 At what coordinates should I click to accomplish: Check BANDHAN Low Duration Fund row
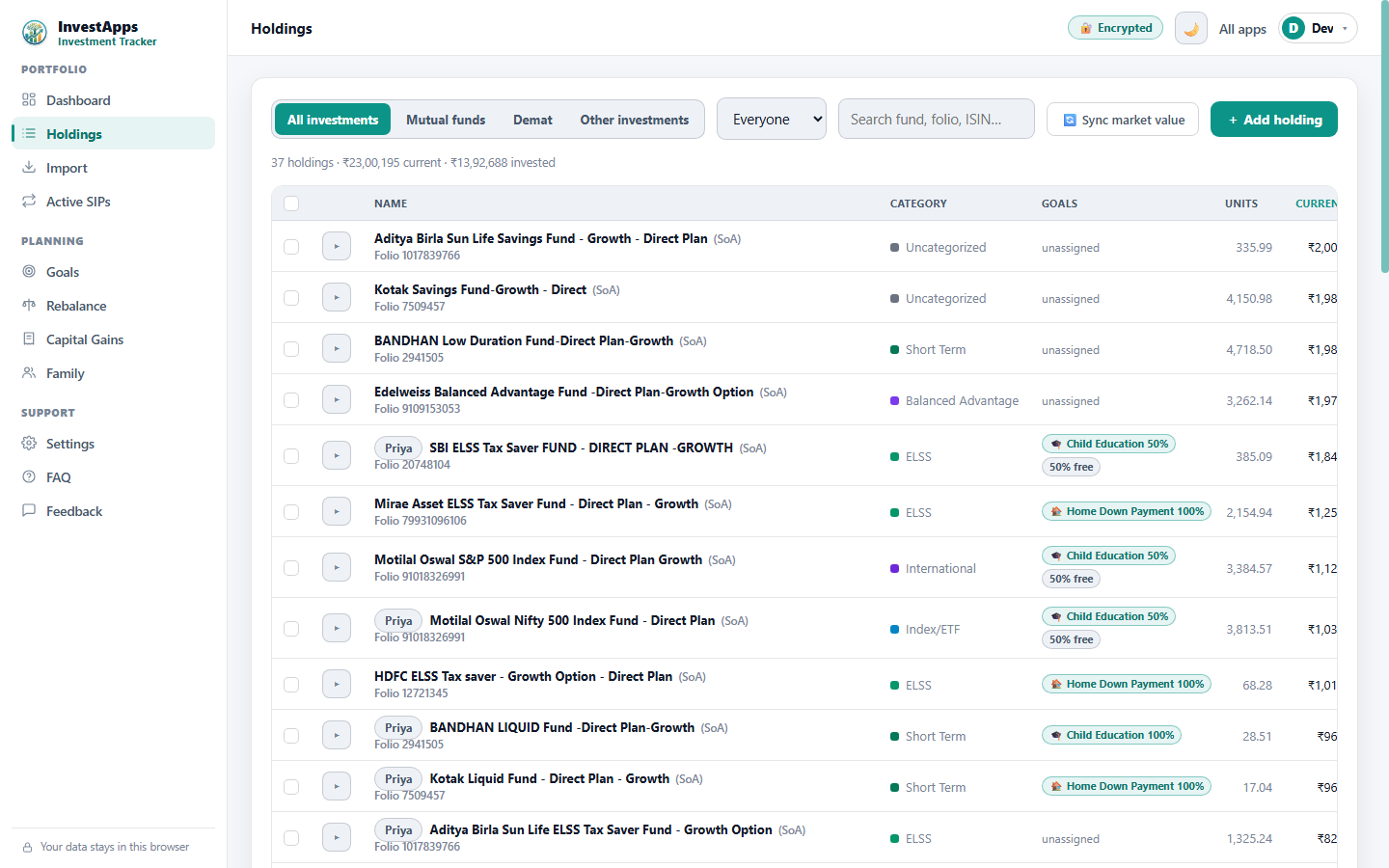tap(291, 349)
